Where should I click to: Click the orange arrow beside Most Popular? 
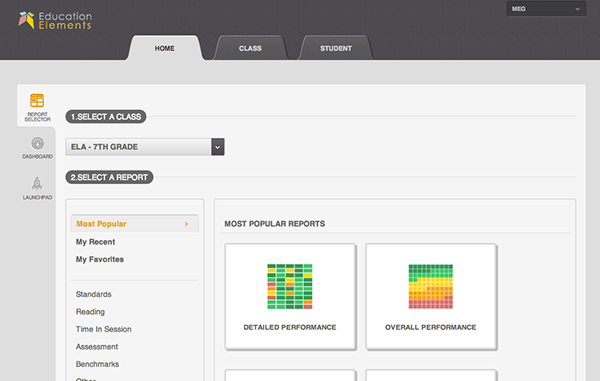click(186, 224)
